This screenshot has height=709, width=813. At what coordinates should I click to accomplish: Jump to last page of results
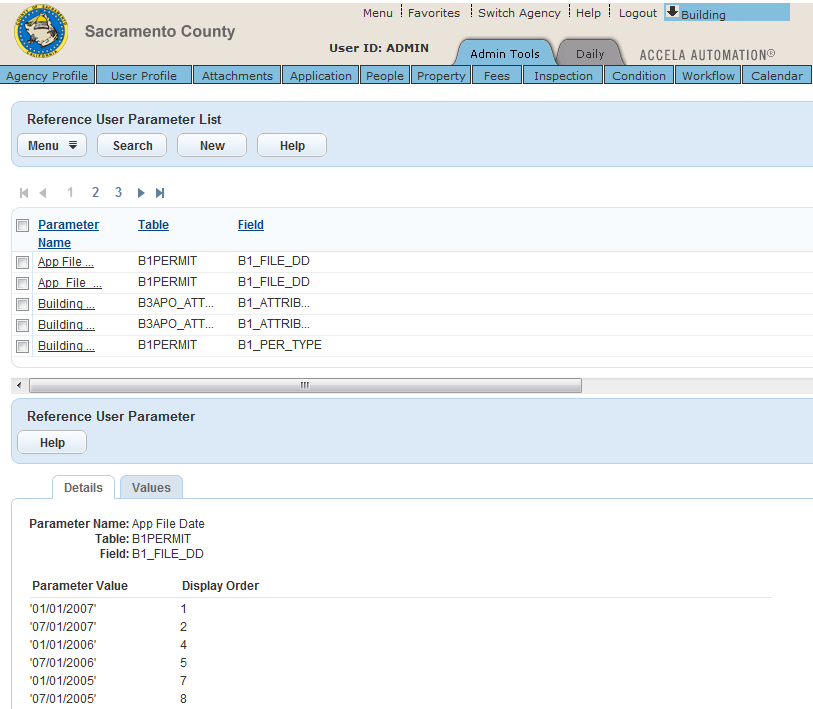click(x=160, y=193)
